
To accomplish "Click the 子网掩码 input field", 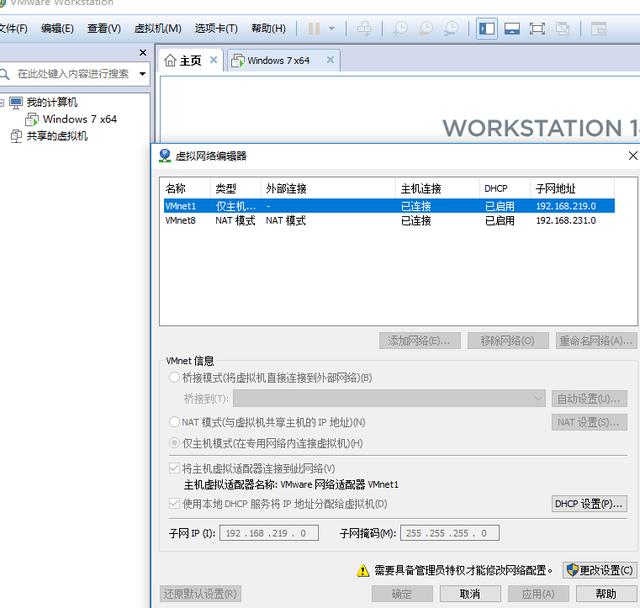I will [450, 533].
